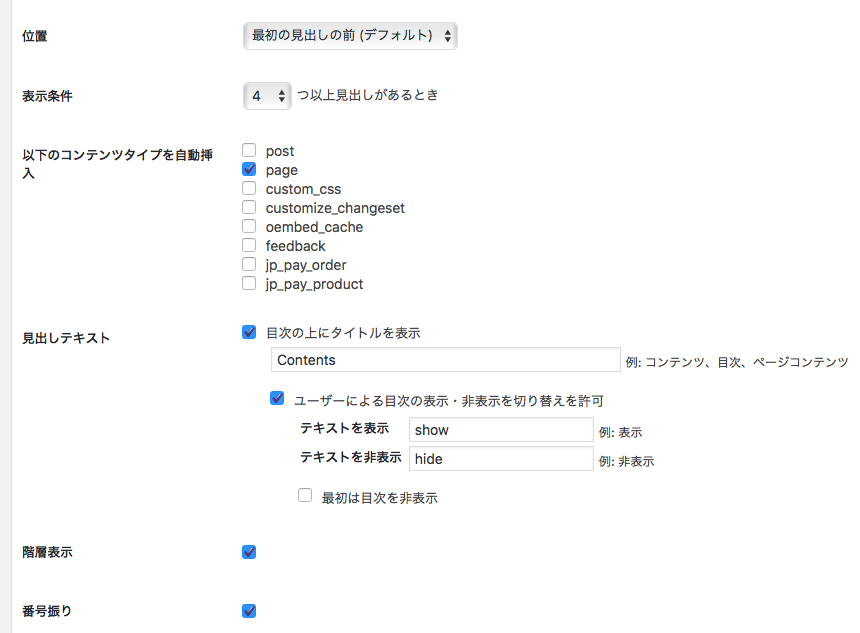This screenshot has height=633, width=860.
Task: Disable the 階層表示 hierarchy checkbox
Action: [x=250, y=552]
